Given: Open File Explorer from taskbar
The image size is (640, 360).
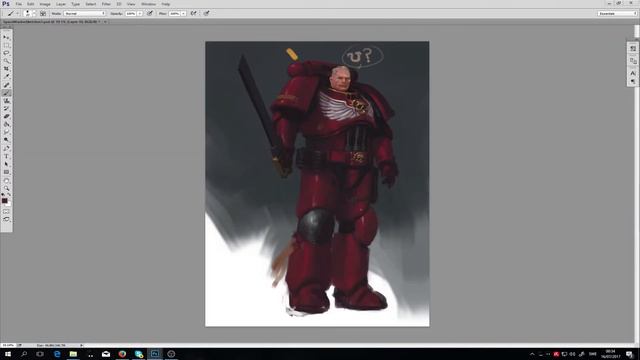Looking at the screenshot, I should pyautogui.click(x=73, y=354).
